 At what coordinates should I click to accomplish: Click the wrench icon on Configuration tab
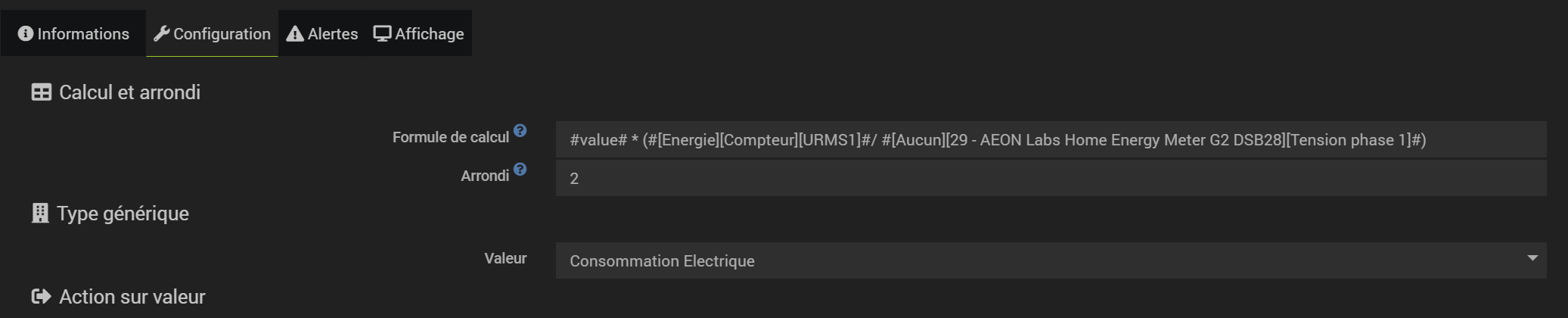pos(161,33)
